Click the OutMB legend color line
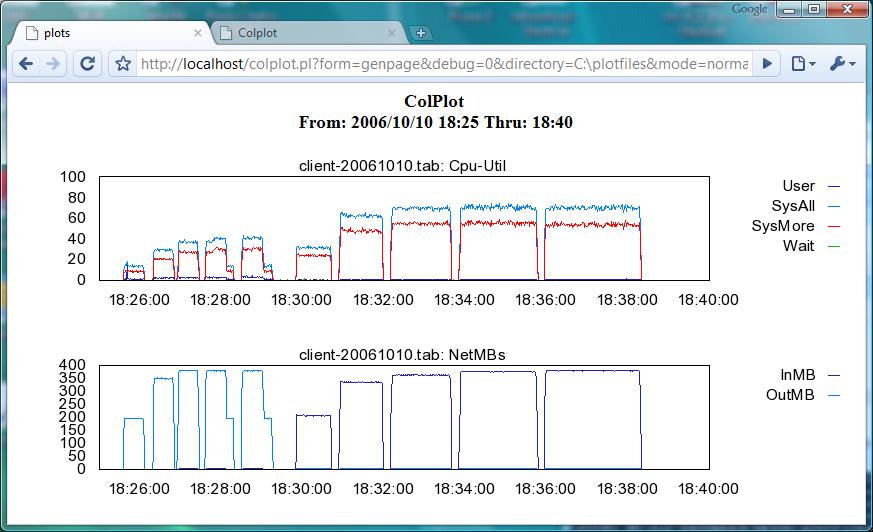Image resolution: width=873 pixels, height=532 pixels. [x=834, y=396]
